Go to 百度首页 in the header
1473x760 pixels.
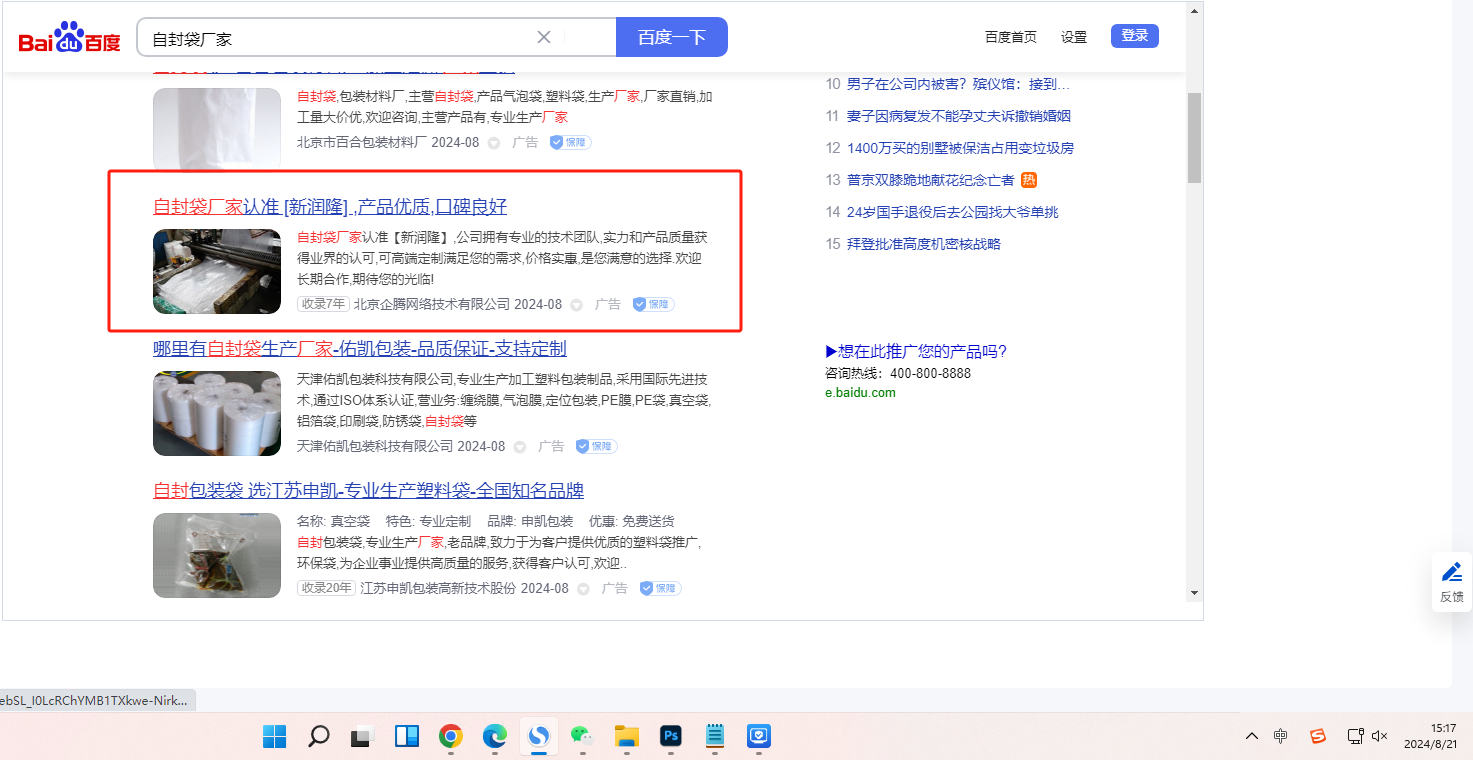tap(1010, 37)
